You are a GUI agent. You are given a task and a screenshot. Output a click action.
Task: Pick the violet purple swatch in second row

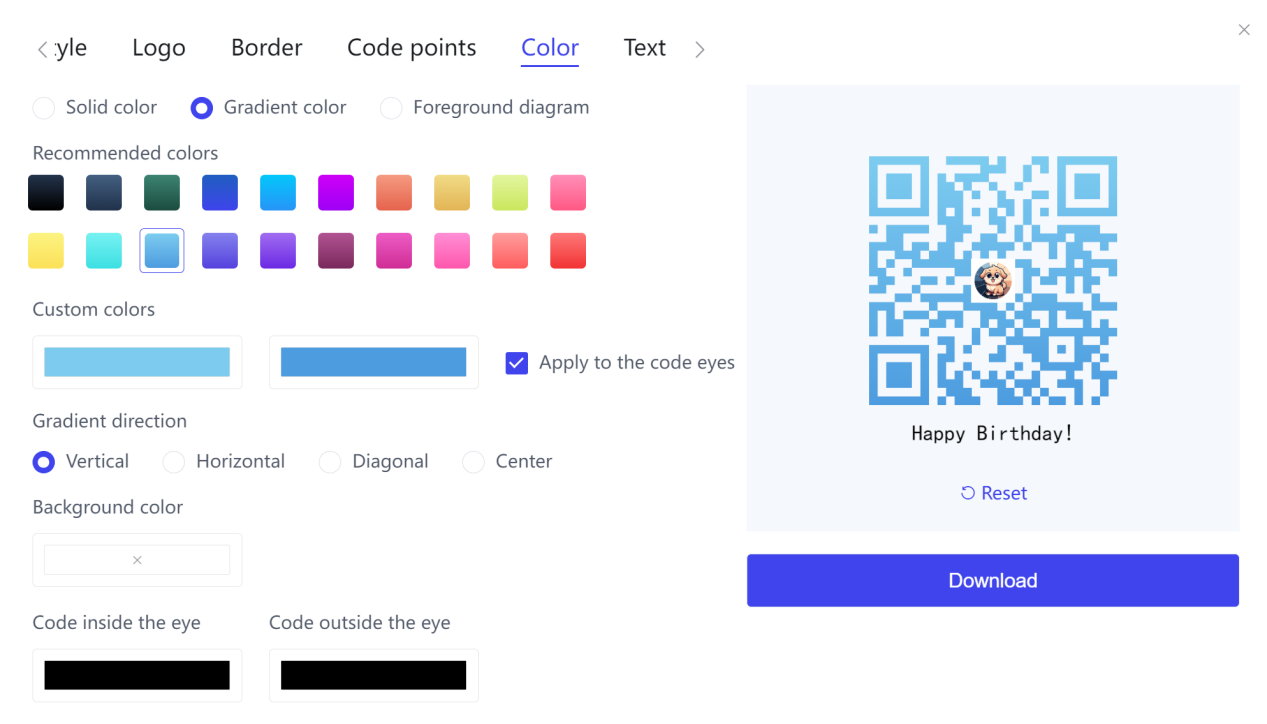pos(278,250)
